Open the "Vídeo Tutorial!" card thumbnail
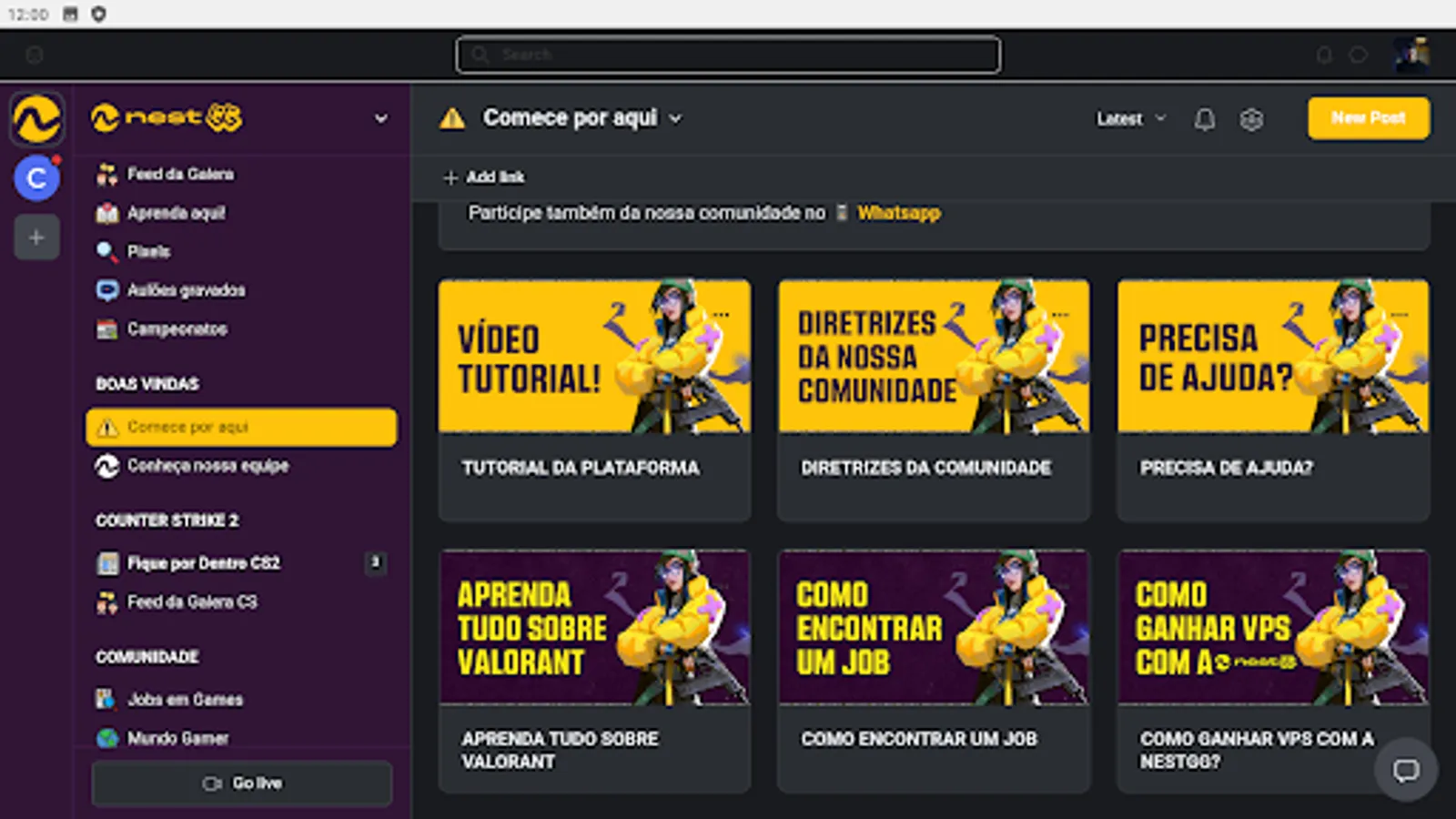 click(595, 356)
